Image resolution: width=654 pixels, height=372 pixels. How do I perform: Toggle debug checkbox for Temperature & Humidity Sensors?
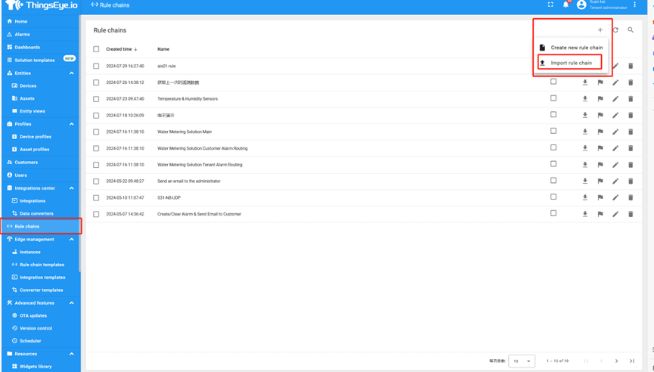point(553,98)
